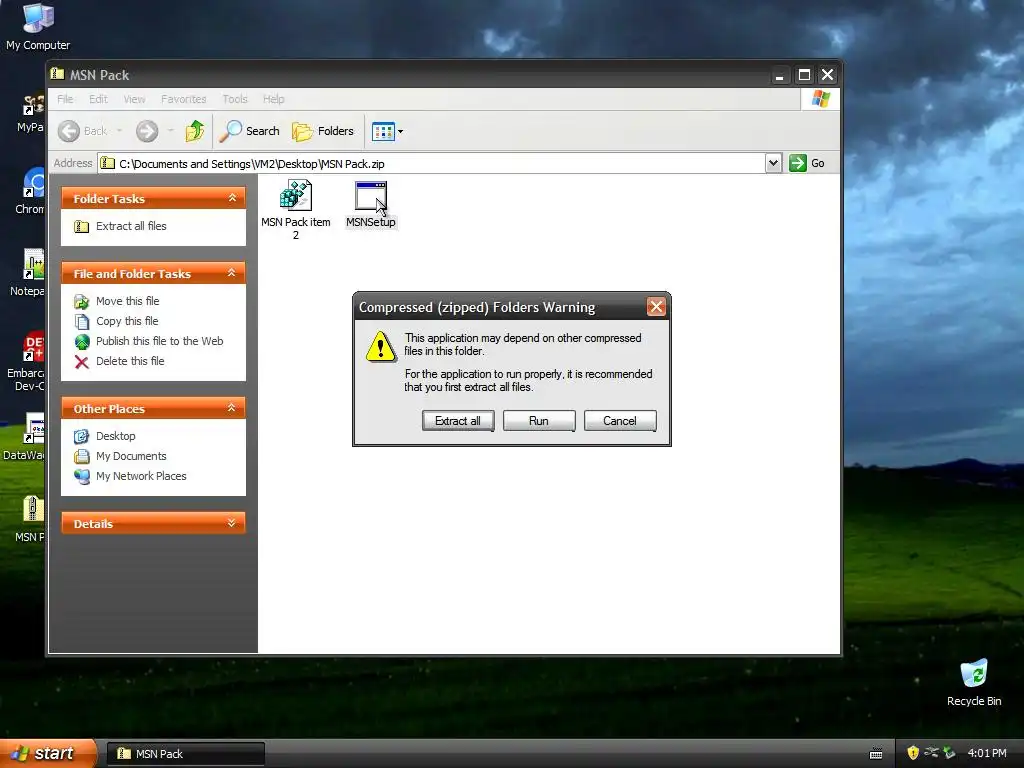
Task: Select the Embarcadero Dev-C++ desktop shortcut
Action: [x=27, y=362]
